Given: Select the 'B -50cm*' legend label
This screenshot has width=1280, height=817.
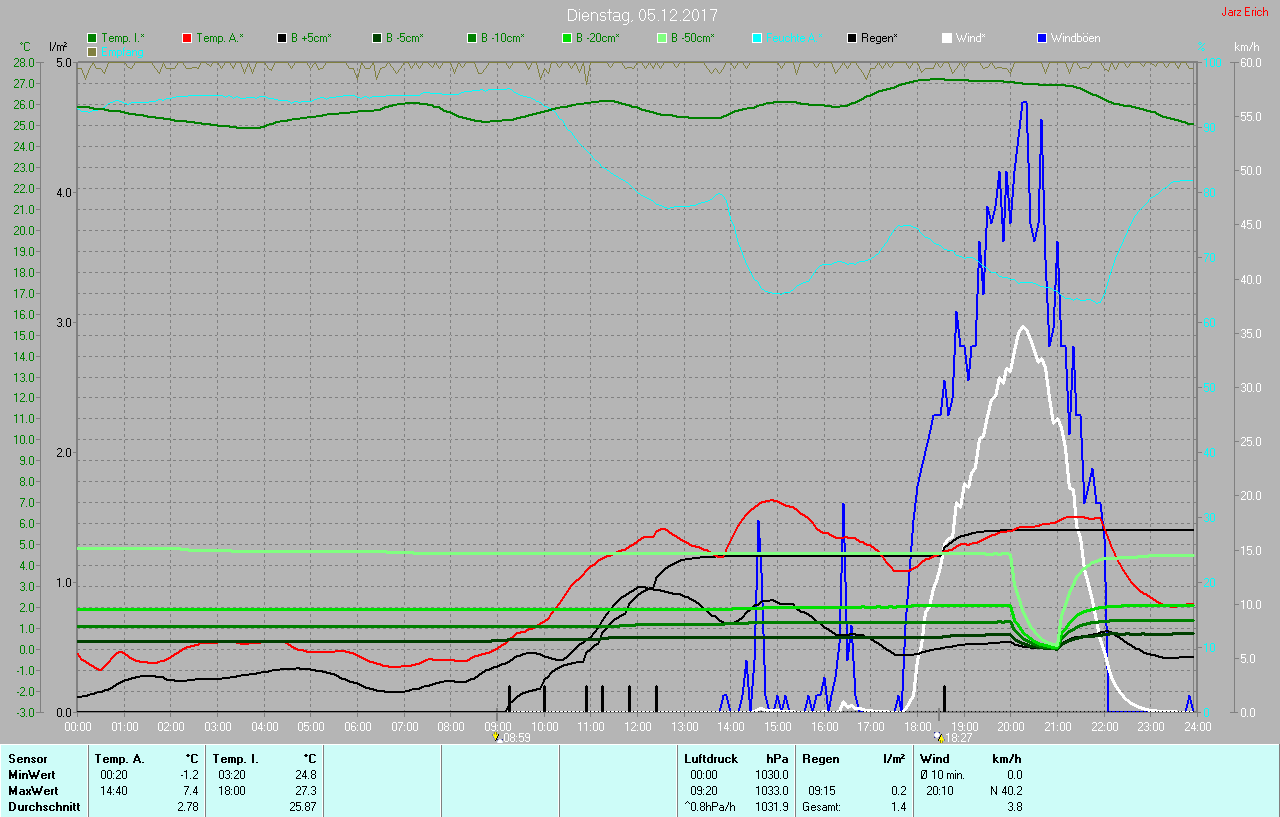Looking at the screenshot, I should (693, 38).
